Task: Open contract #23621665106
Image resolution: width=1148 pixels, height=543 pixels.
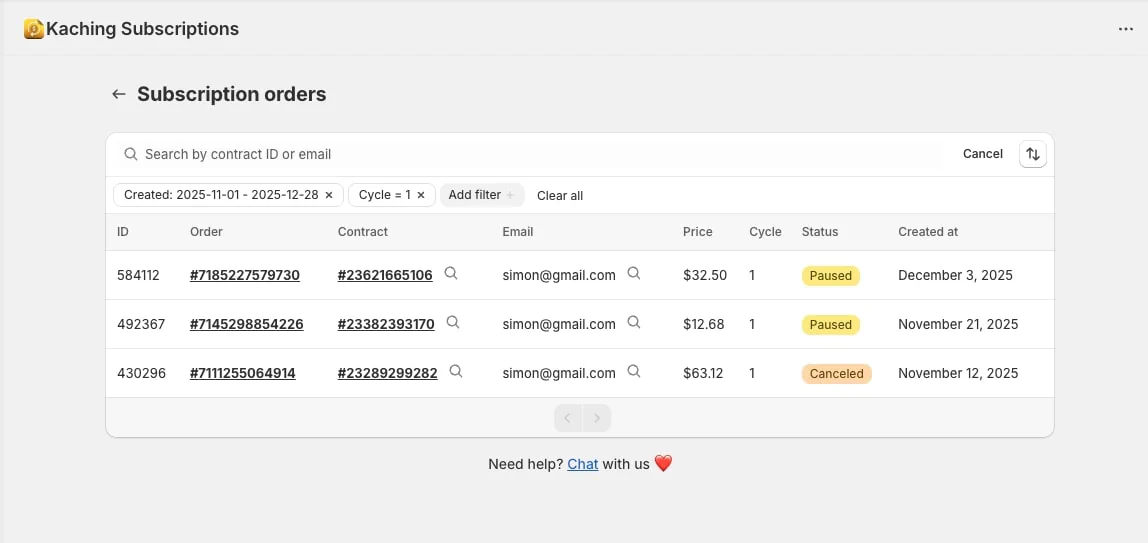Action: coord(385,275)
